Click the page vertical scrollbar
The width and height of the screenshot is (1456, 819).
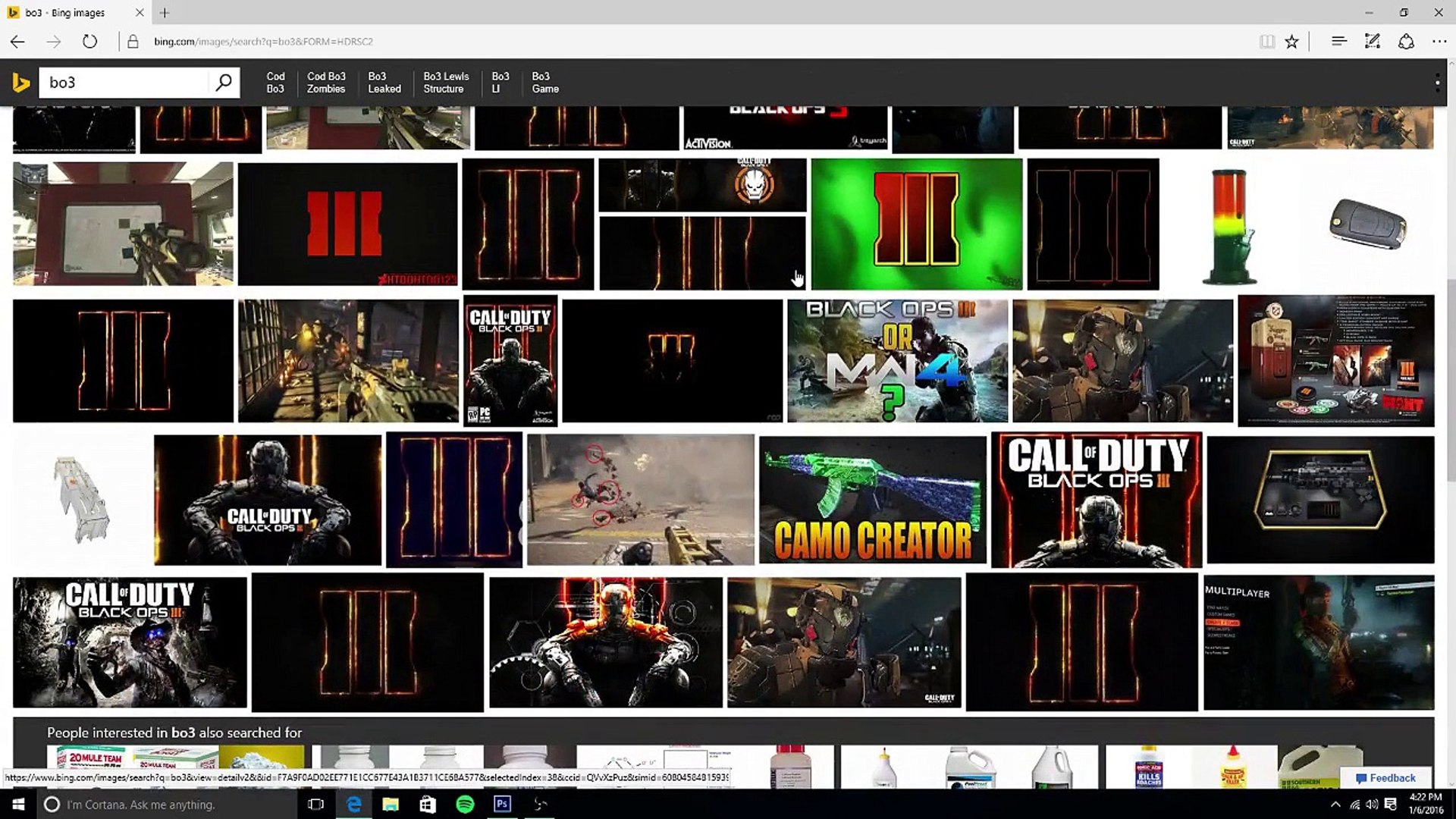[1451, 379]
